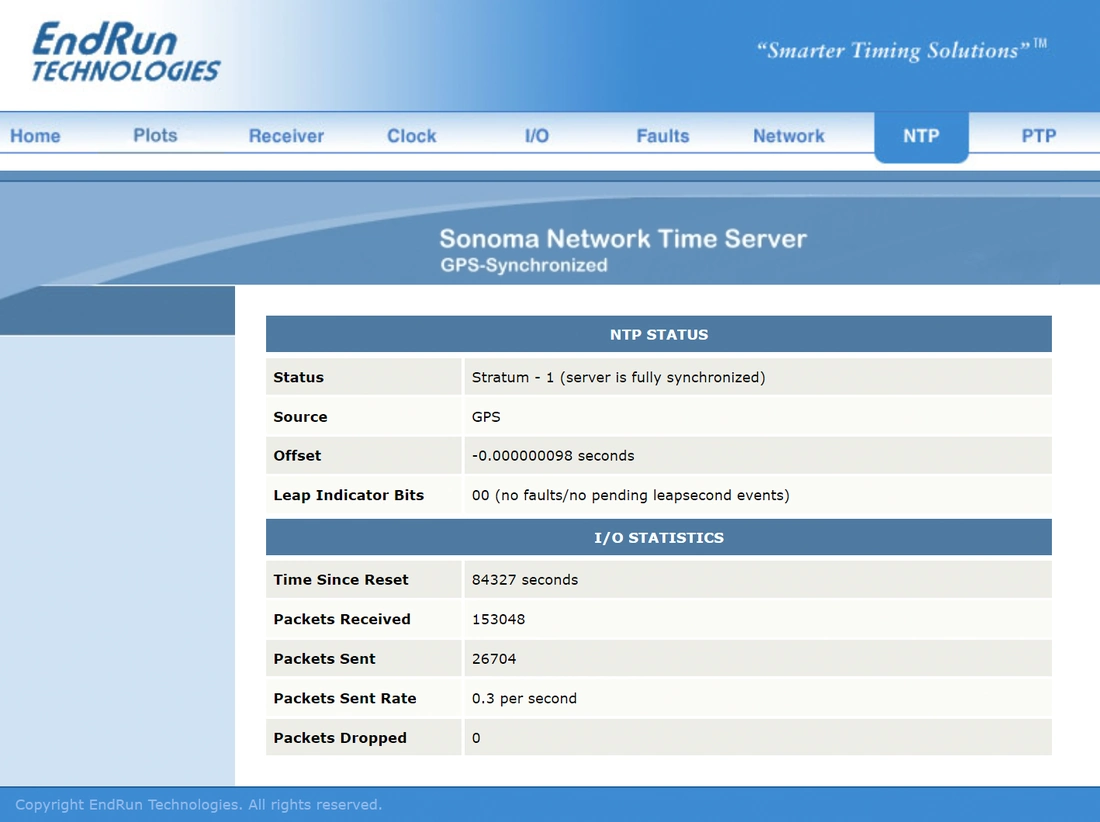The width and height of the screenshot is (1100, 822).
Task: Select the Stratum - 1 status value
Action: (618, 377)
